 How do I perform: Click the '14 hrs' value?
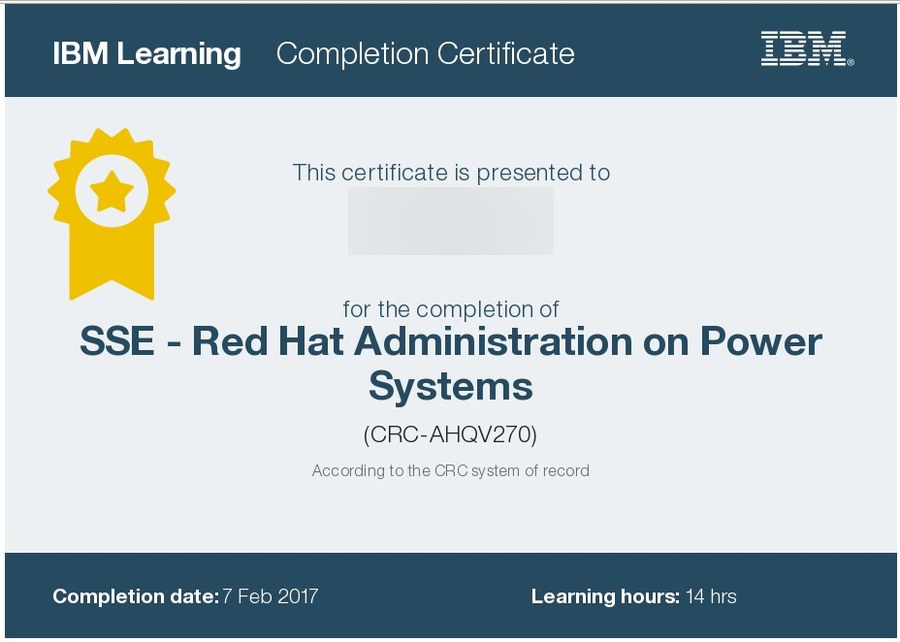(711, 596)
